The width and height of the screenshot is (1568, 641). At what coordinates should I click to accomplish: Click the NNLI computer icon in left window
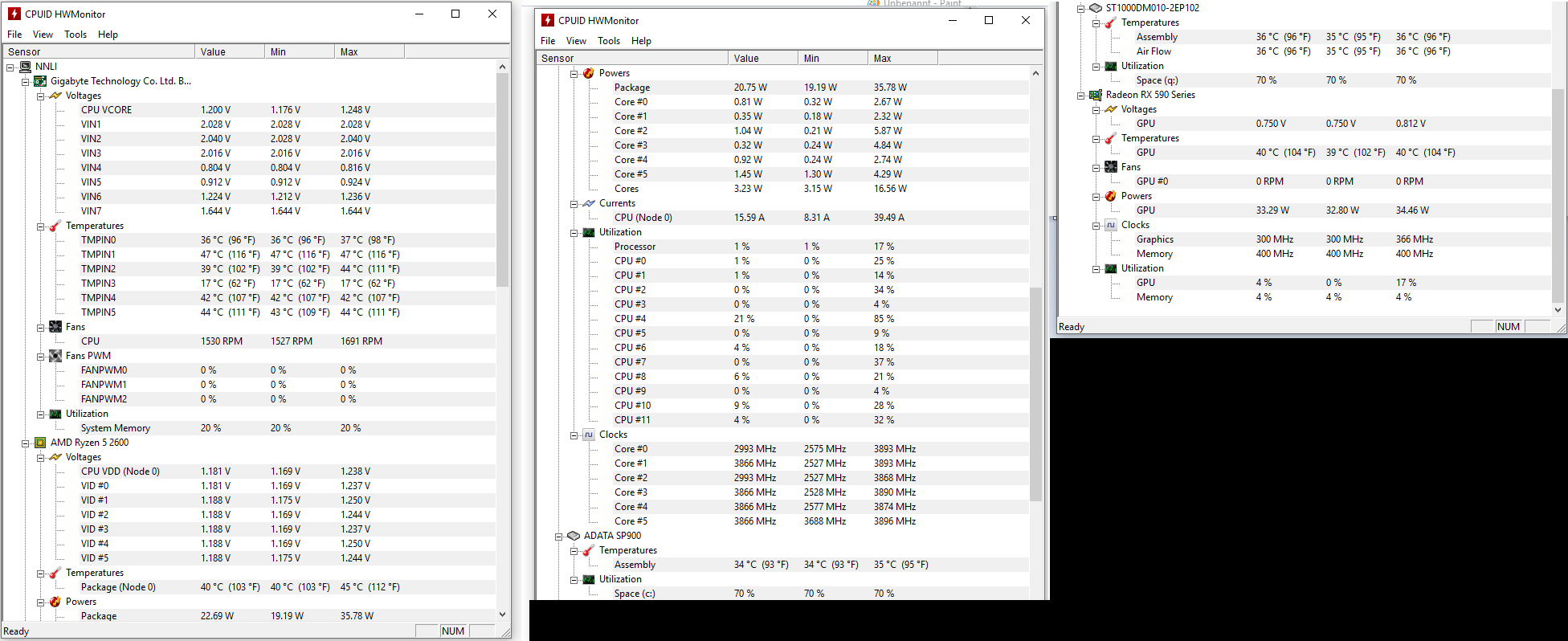click(x=25, y=67)
